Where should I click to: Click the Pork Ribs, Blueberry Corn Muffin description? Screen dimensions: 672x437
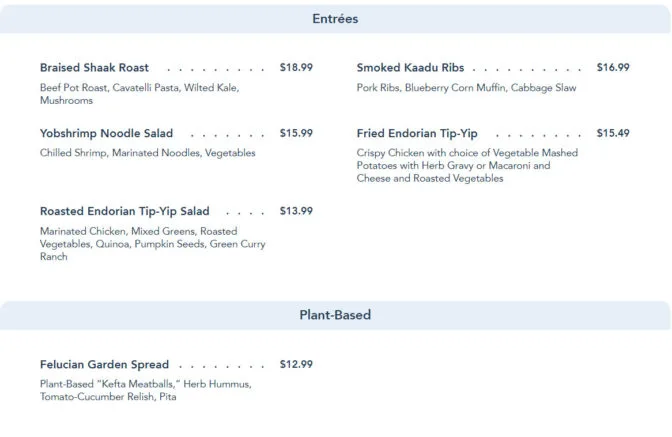coord(466,88)
